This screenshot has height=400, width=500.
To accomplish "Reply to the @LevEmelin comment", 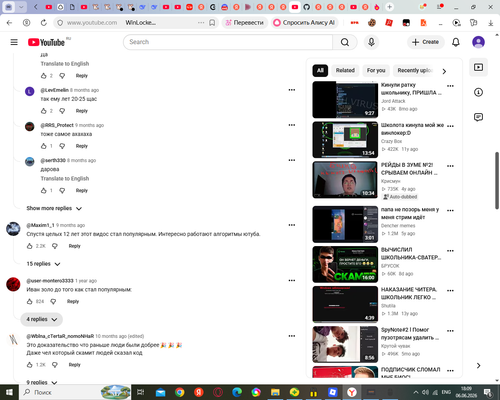I will 82,111.
